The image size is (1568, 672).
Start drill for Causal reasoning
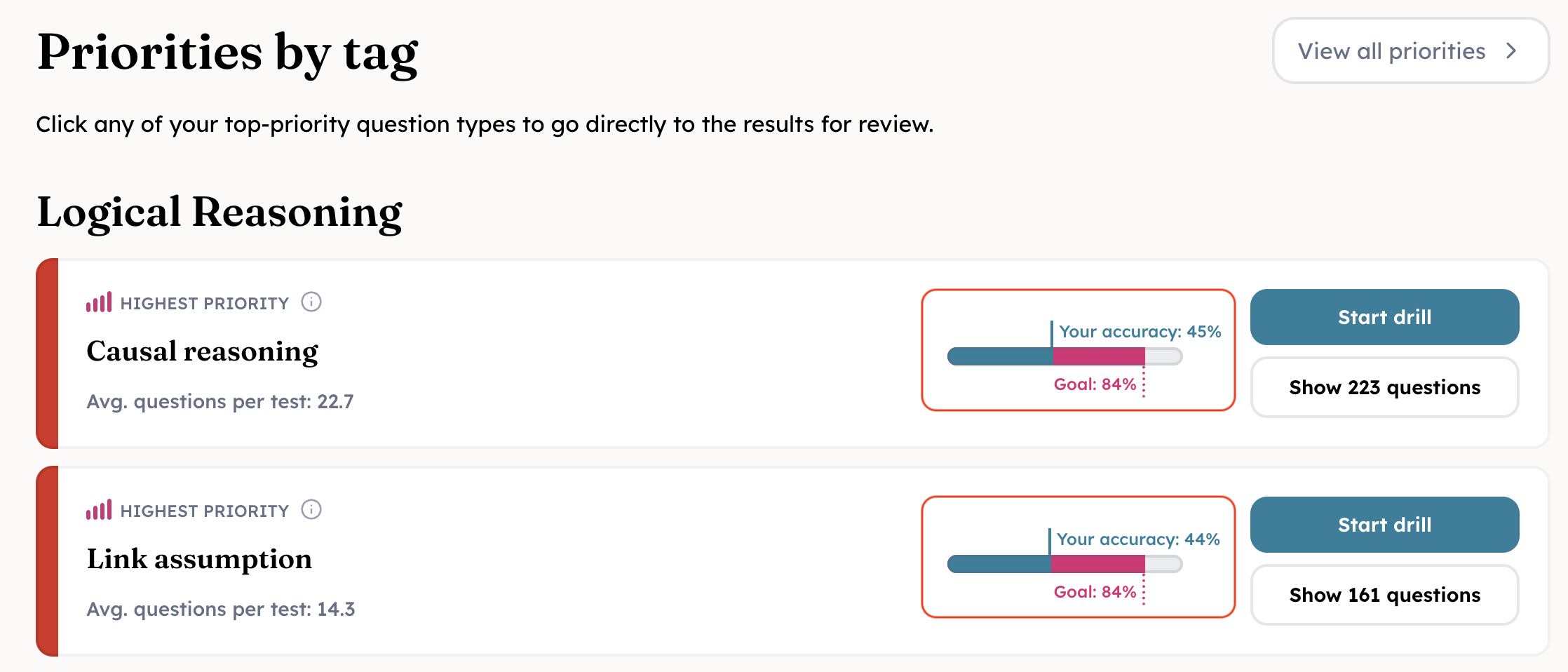click(1384, 317)
